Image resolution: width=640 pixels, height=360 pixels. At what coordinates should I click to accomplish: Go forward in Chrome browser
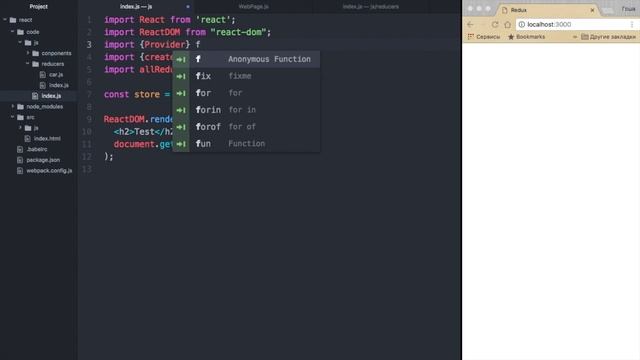[482, 24]
